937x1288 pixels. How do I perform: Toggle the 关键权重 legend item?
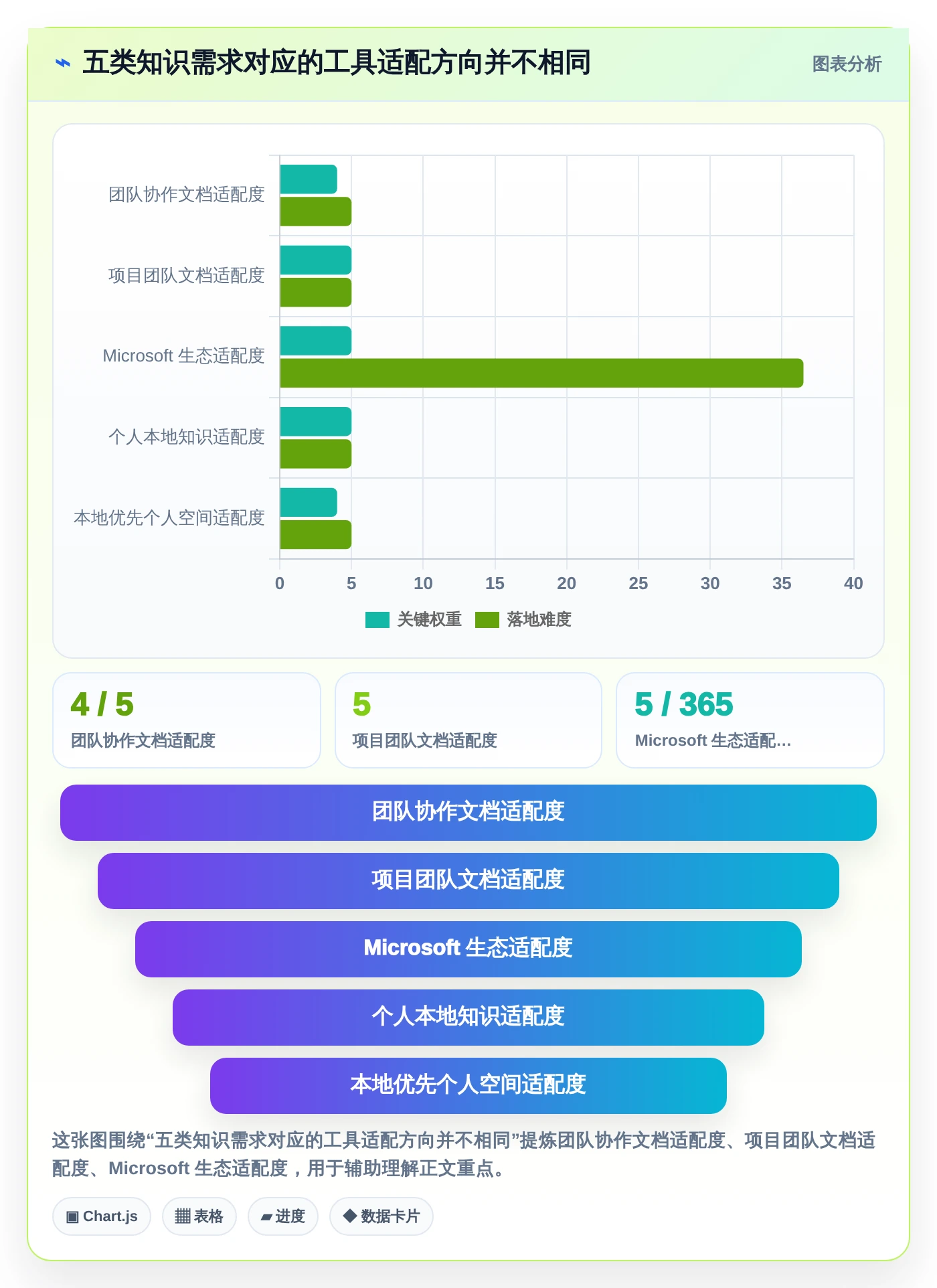click(x=414, y=620)
